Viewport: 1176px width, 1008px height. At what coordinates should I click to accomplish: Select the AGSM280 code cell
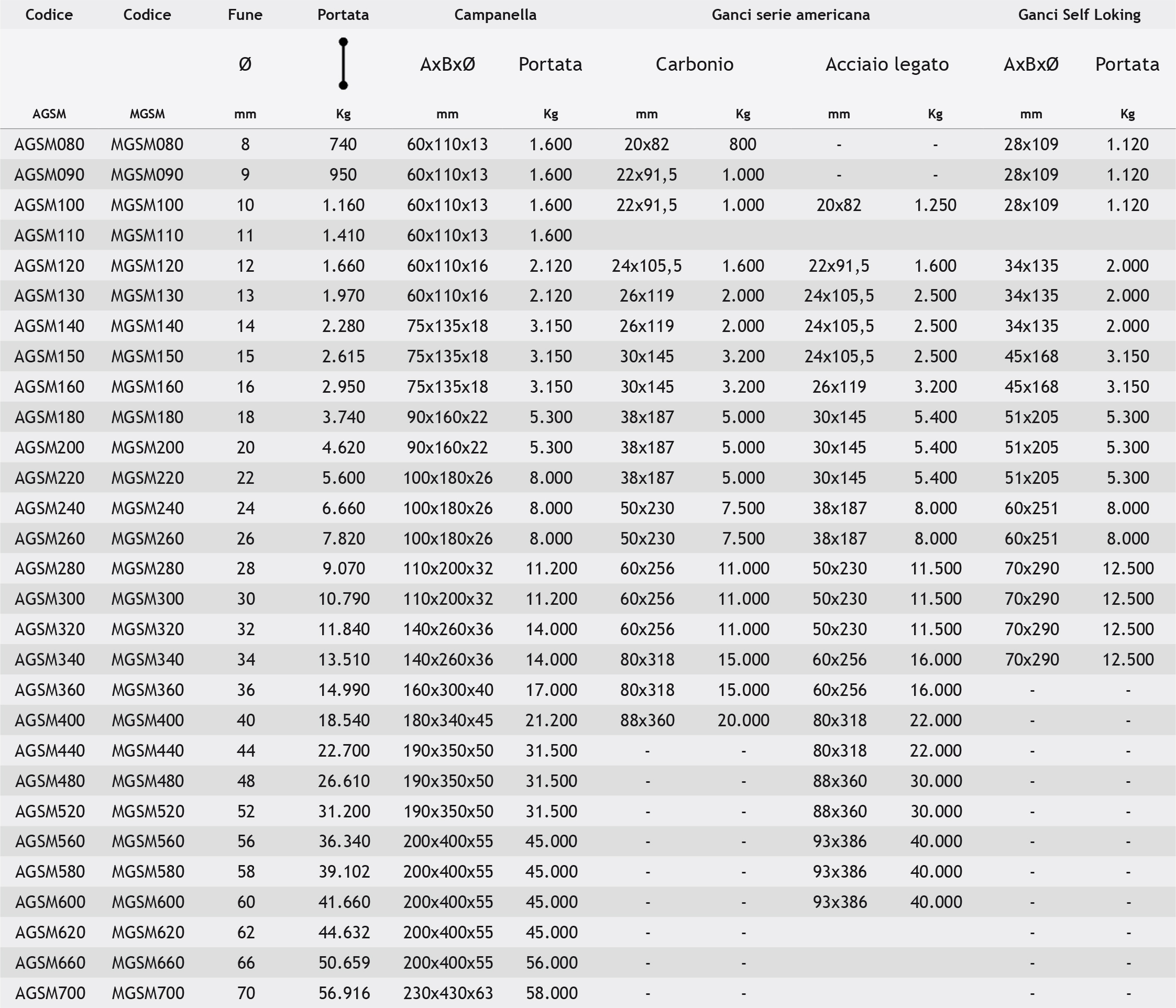49,568
